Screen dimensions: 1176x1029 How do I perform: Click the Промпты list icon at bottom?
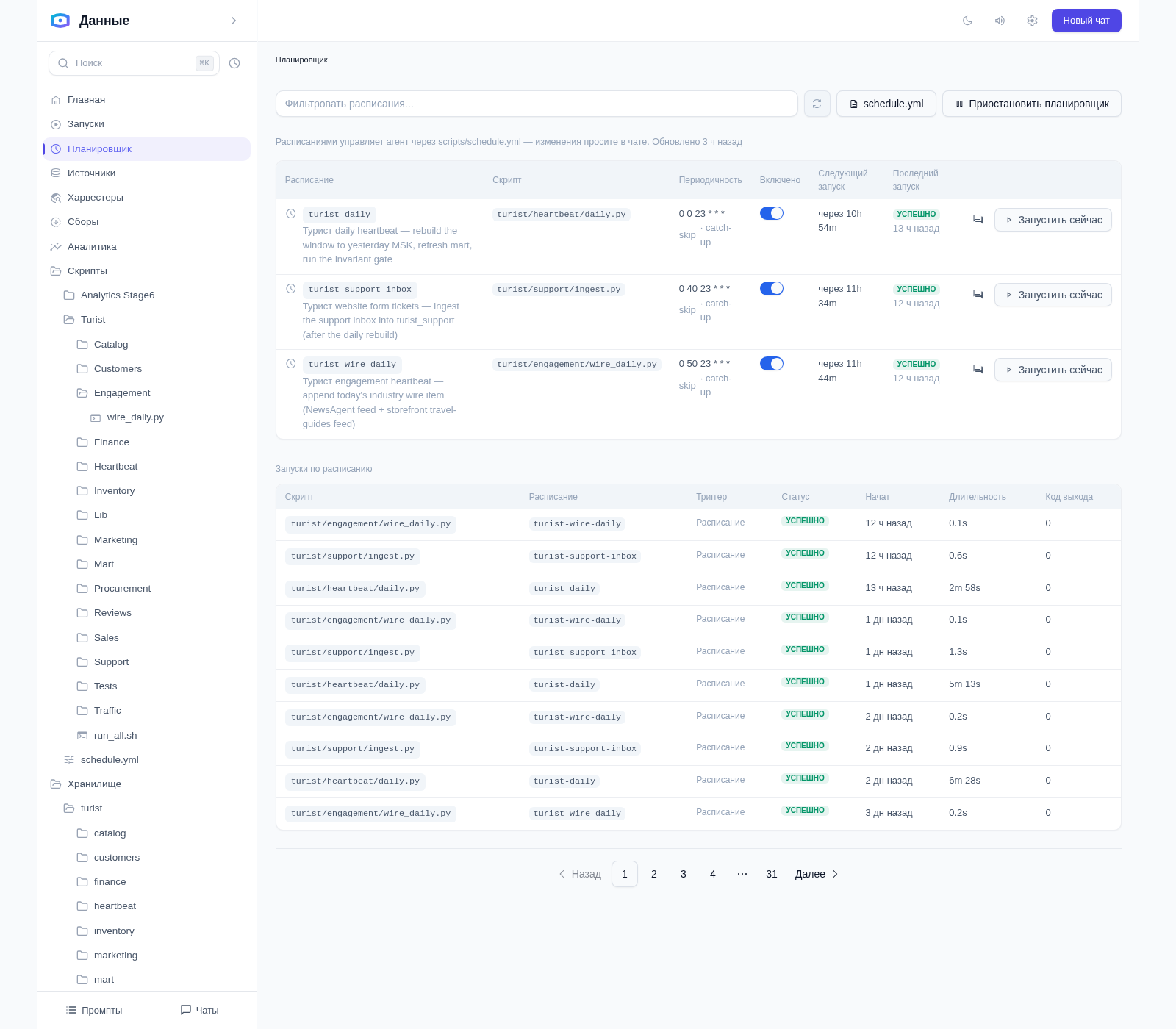71,1010
